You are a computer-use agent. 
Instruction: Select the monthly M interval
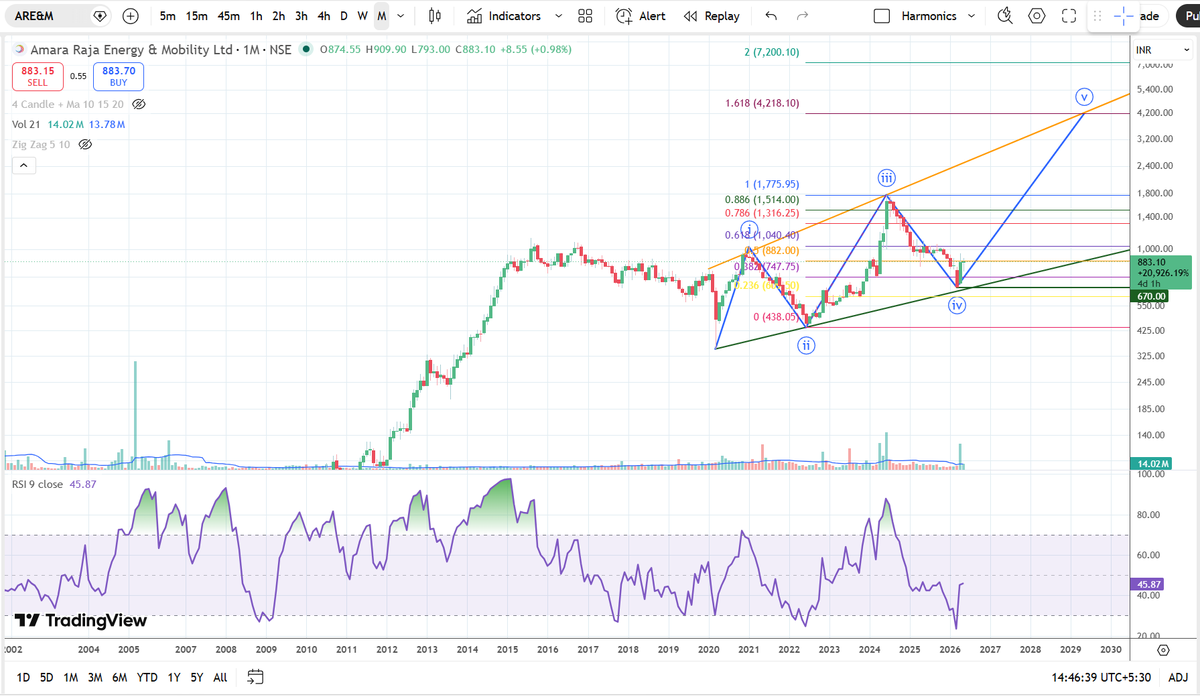click(x=381, y=16)
